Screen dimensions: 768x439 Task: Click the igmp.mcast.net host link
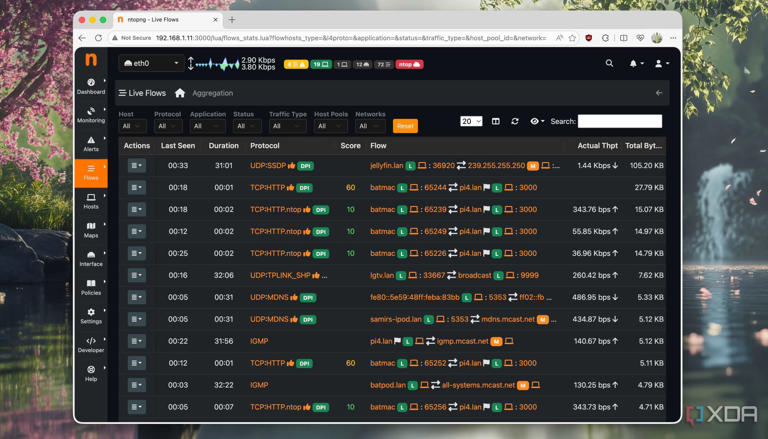coord(462,341)
